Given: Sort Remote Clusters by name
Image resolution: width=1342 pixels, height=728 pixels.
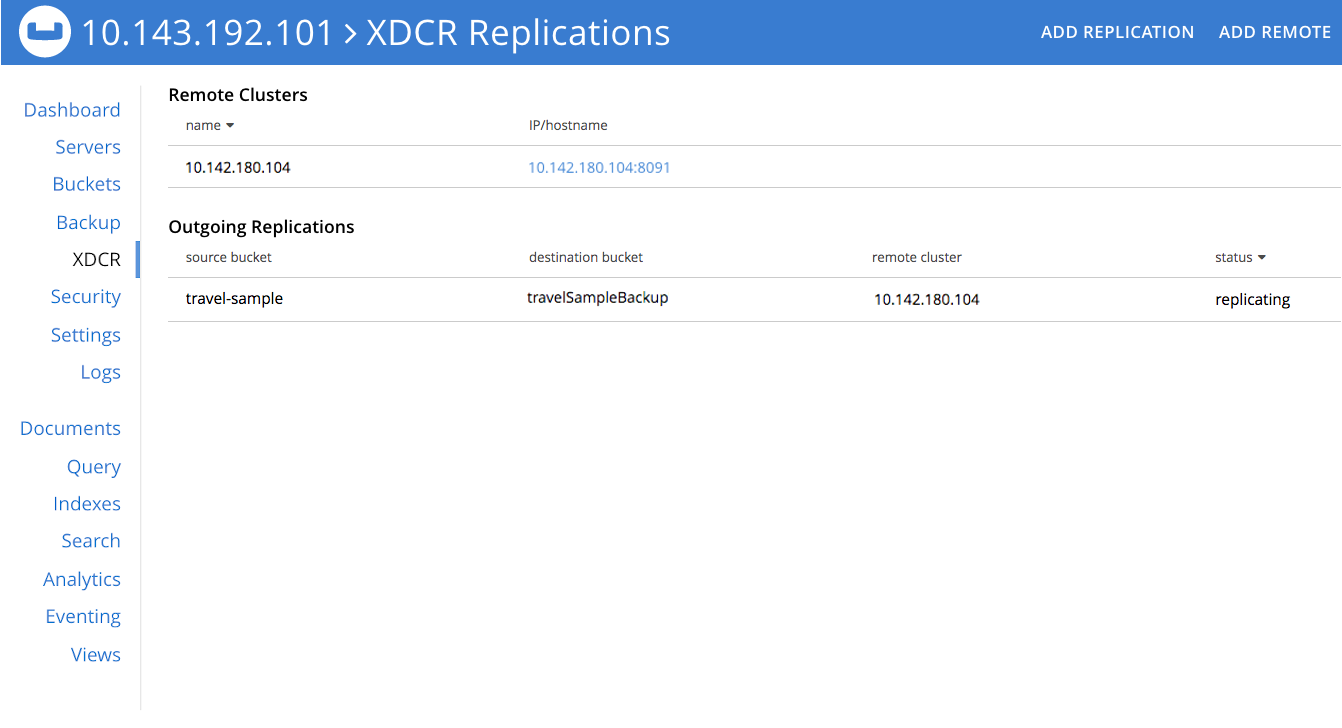Looking at the screenshot, I should coord(209,125).
